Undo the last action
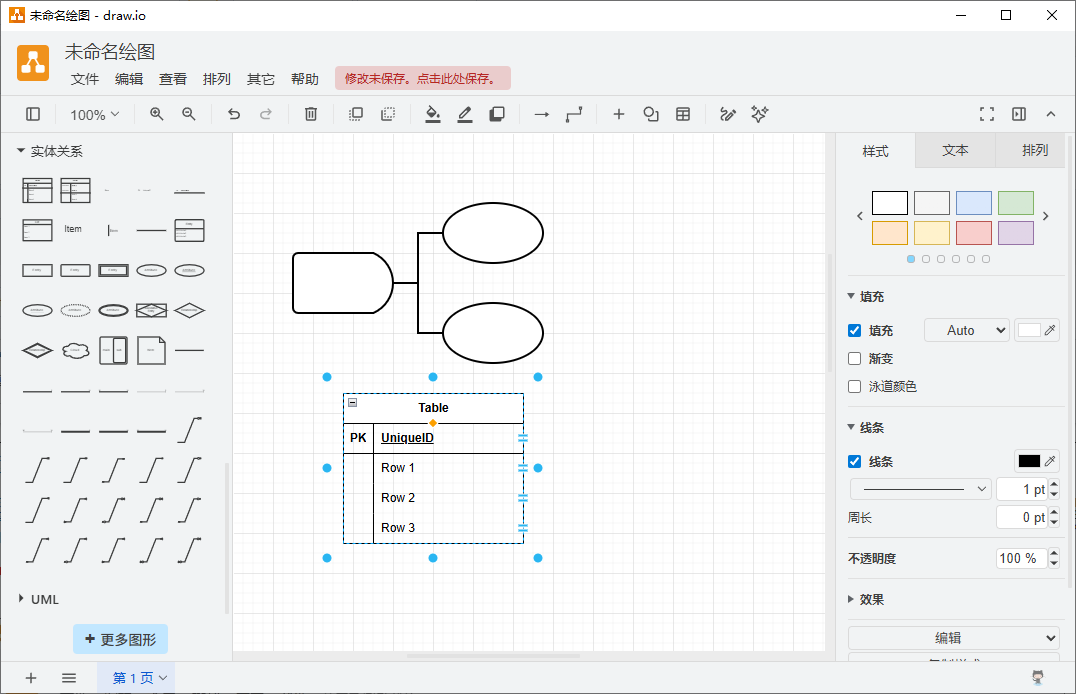The width and height of the screenshot is (1076, 694). (x=234, y=114)
